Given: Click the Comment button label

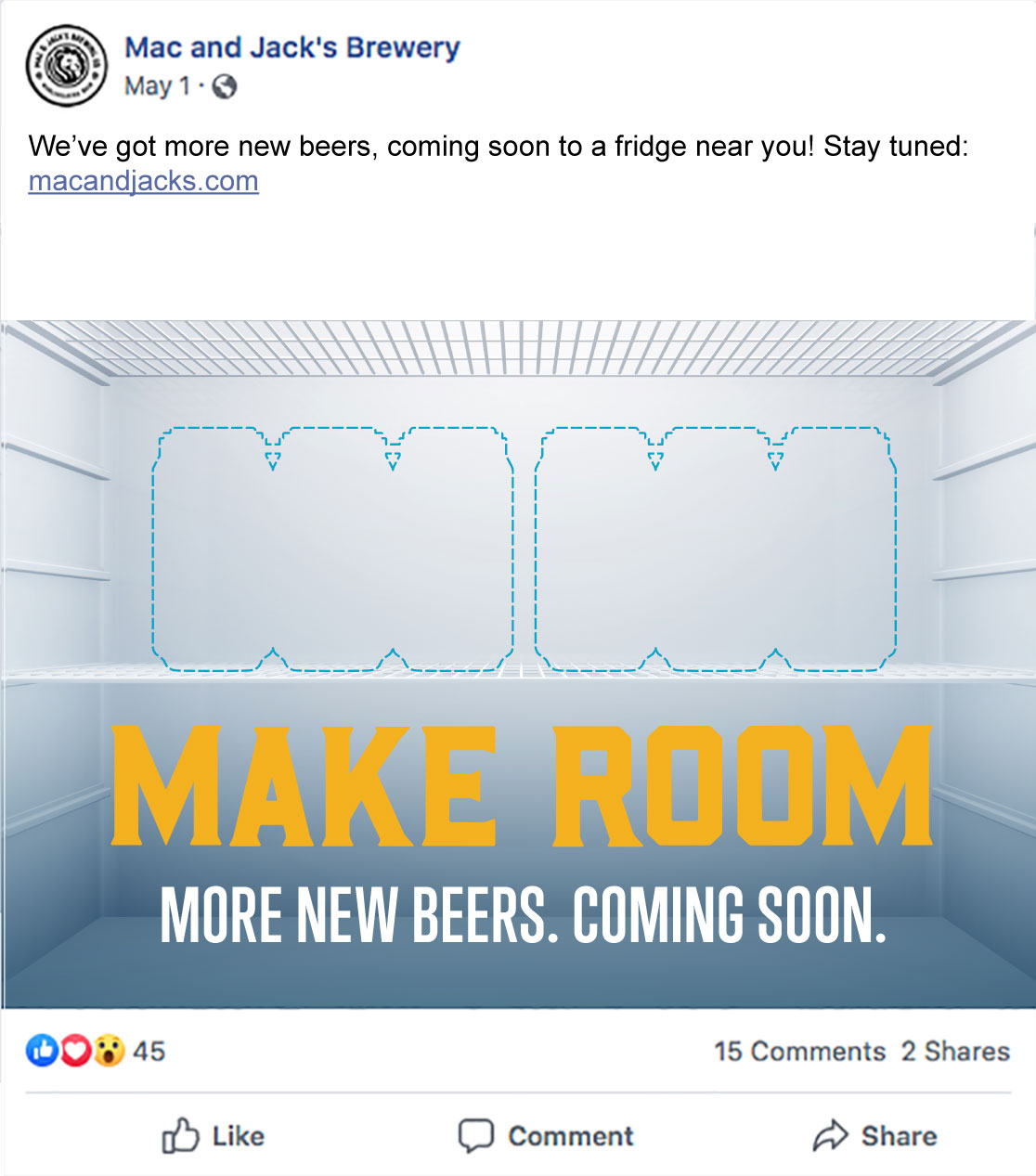Looking at the screenshot, I should tap(571, 1136).
